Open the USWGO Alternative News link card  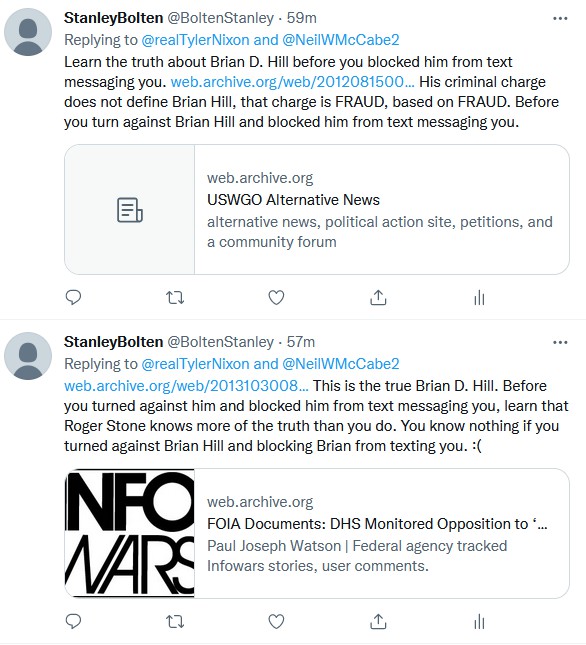[317, 209]
